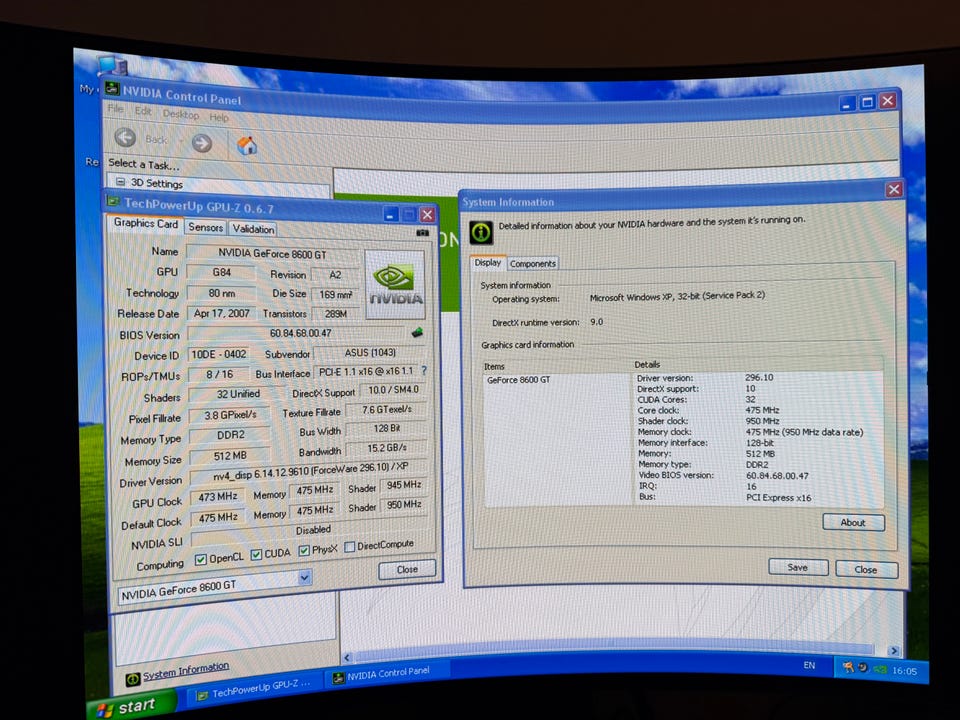960x720 pixels.
Task: Click the Driver Version field in GPU-Z
Action: tap(309, 471)
